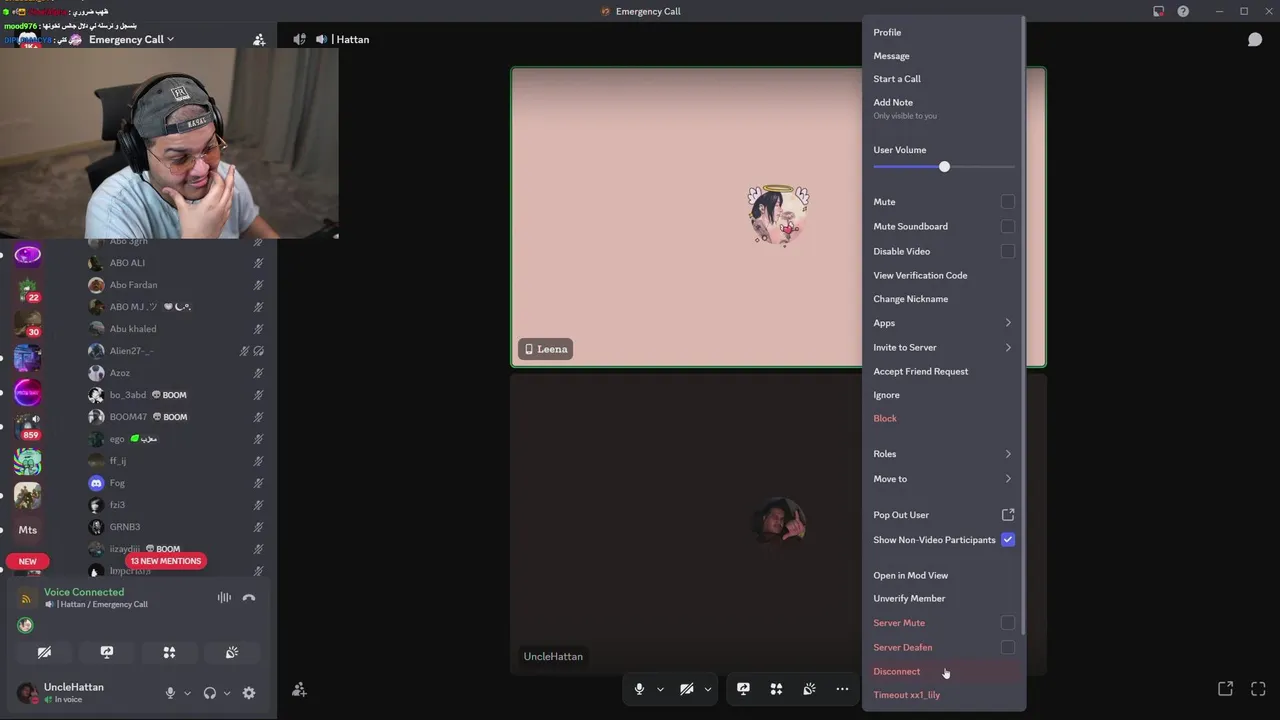Open Profile from context menu

[943, 32]
